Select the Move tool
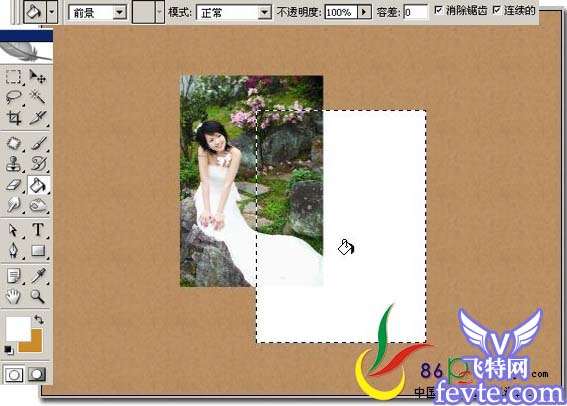This screenshot has width=567, height=406. pyautogui.click(x=37, y=77)
